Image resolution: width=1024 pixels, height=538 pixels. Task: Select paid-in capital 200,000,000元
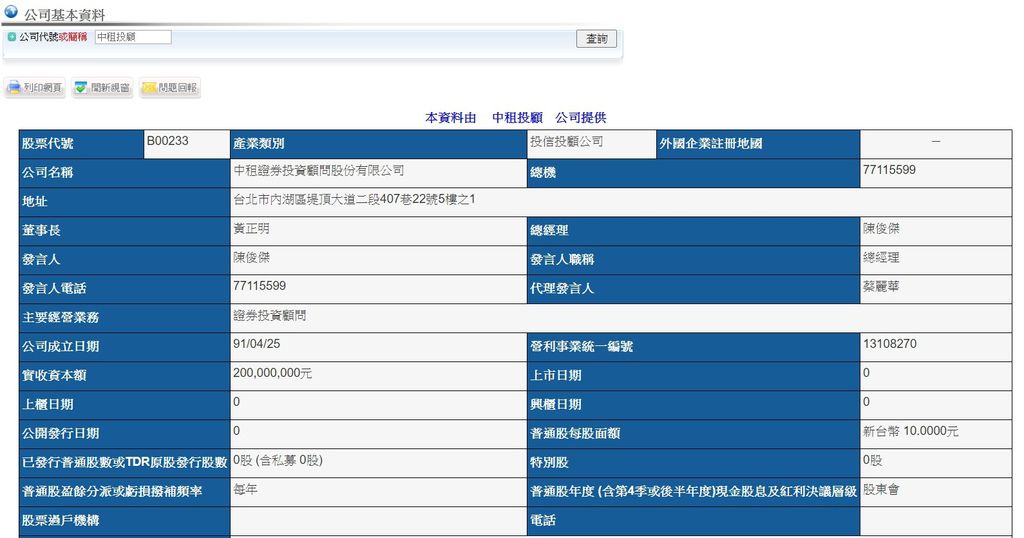272,373
